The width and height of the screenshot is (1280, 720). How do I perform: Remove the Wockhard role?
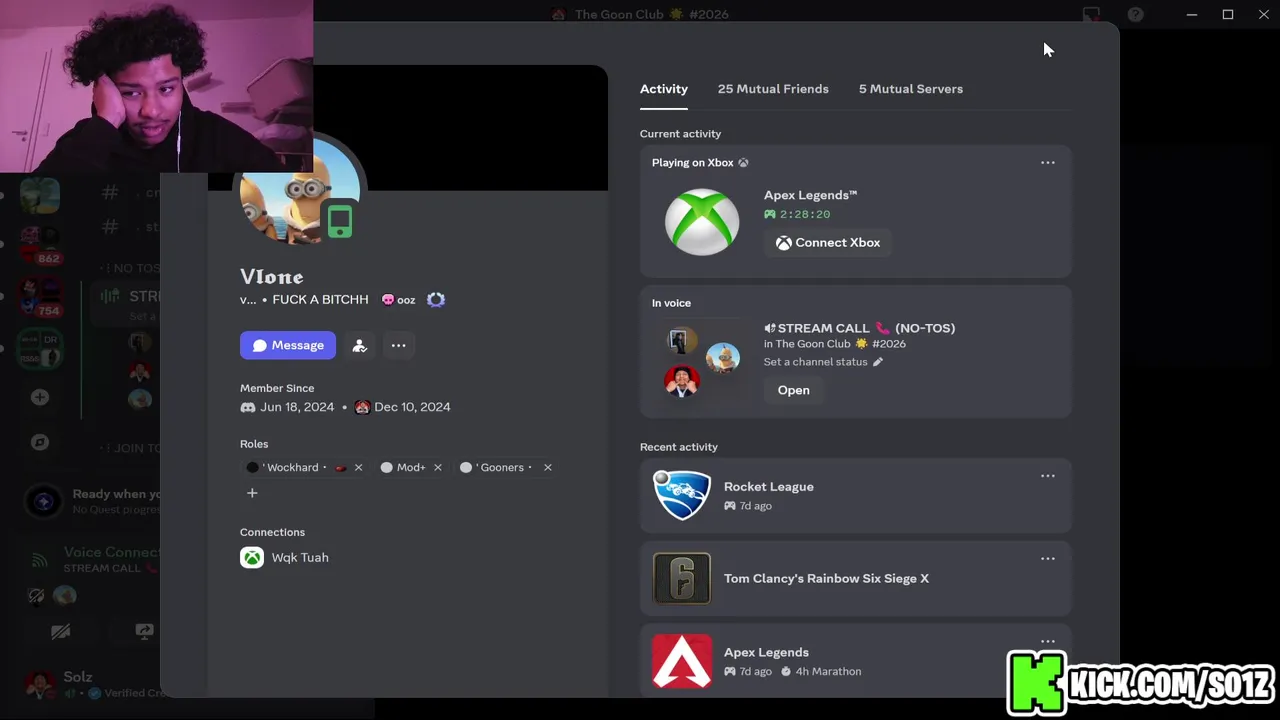[x=358, y=467]
